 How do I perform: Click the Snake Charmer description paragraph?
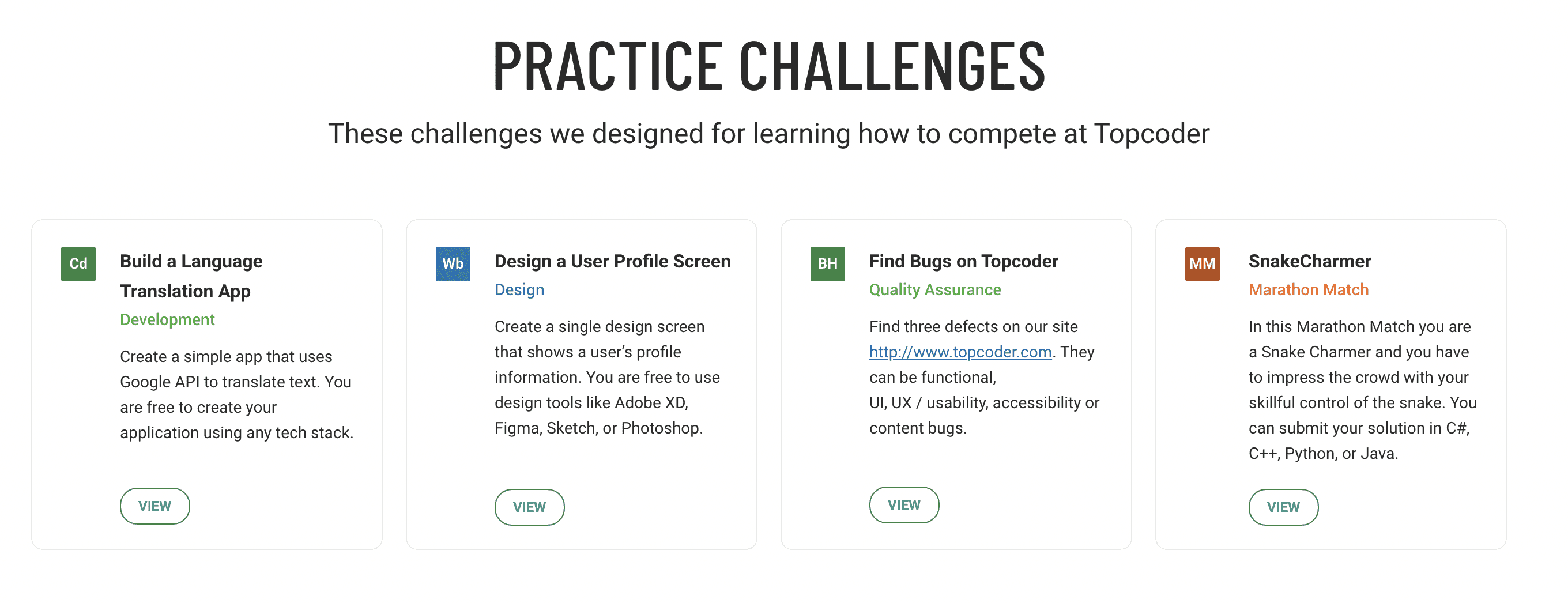coord(1362,390)
